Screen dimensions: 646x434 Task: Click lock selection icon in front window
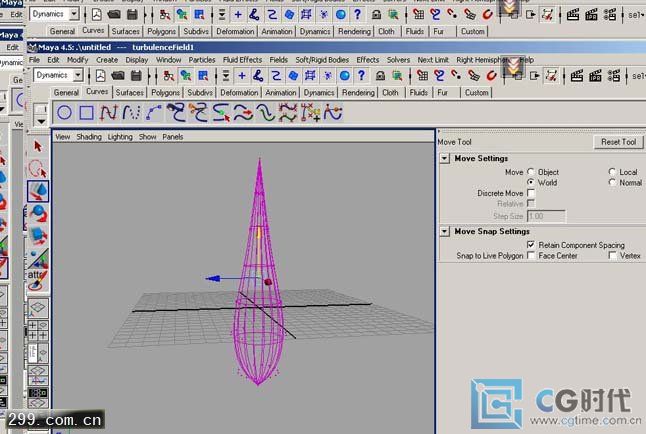[x=380, y=76]
